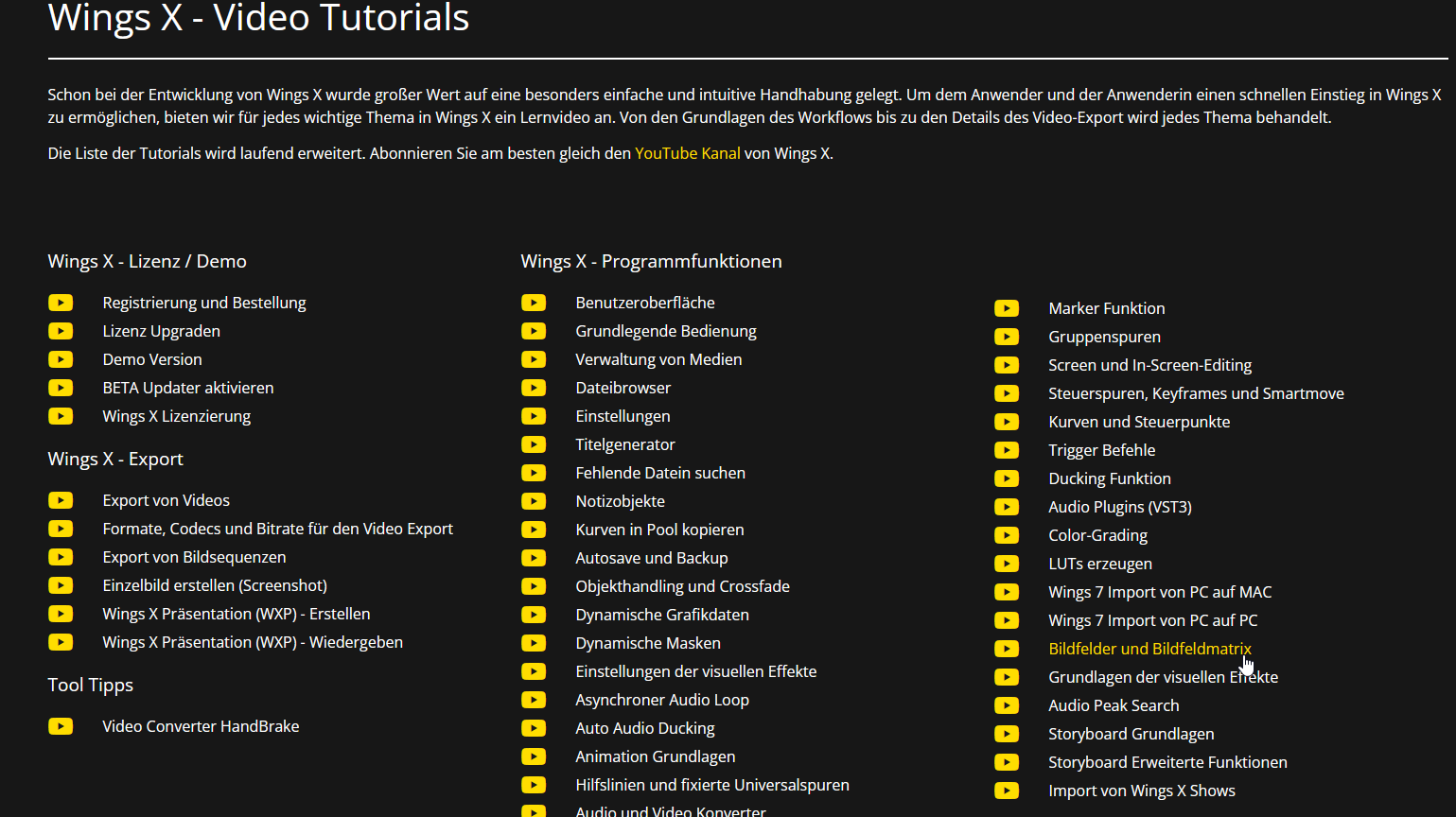1456x817 pixels.
Task: Open the Kurven und Steuerpunkte tutorial
Action: [1140, 422]
